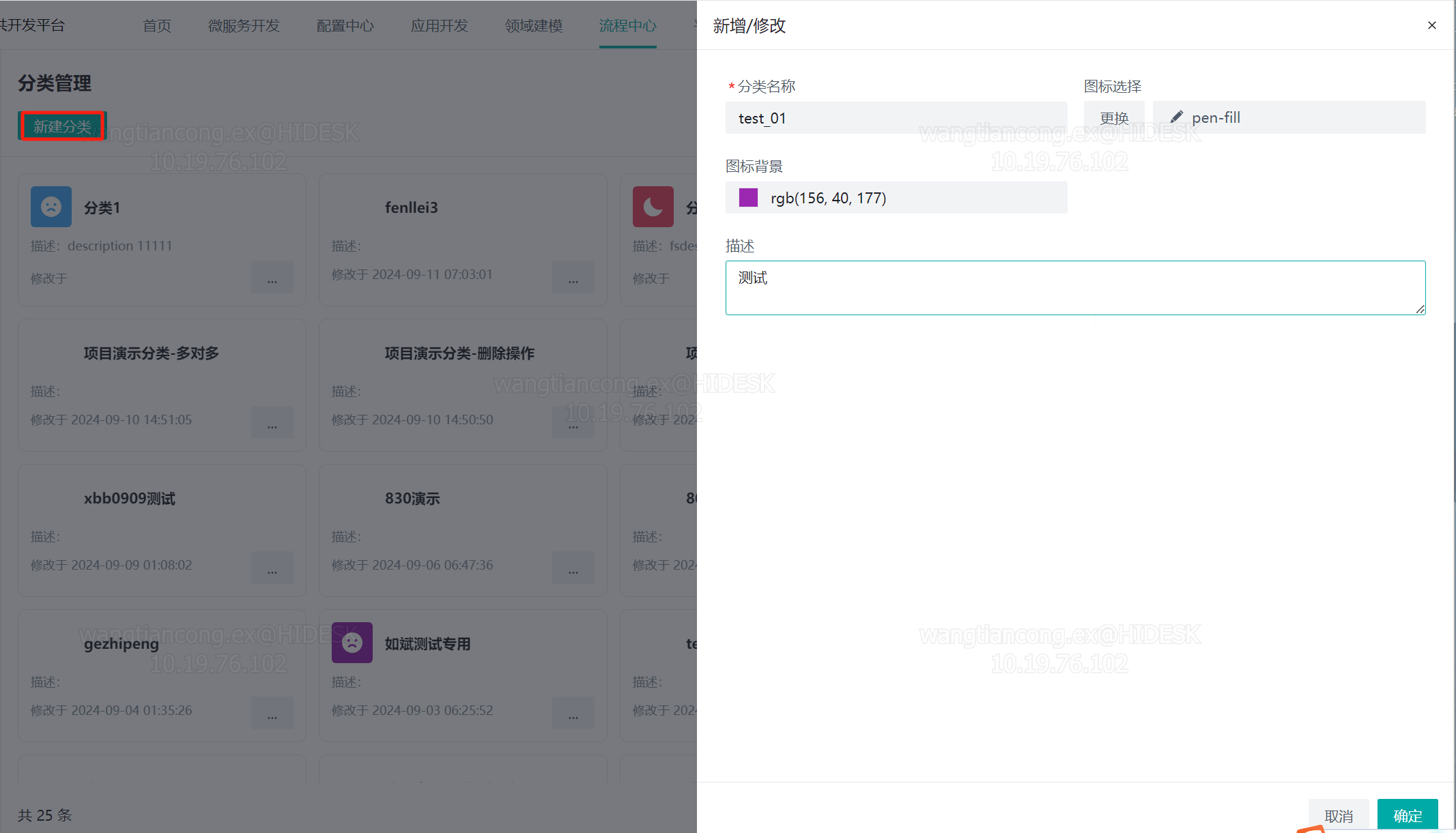Open the more menu on 分类1 card
Screen dimensions: 1456x833
click(x=272, y=278)
